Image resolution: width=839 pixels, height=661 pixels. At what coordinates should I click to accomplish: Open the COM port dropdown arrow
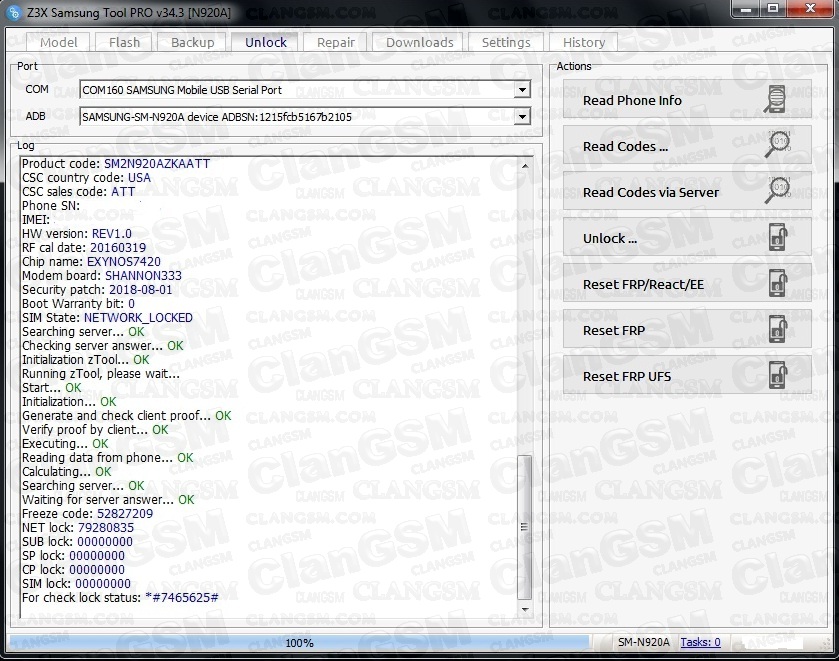pos(522,89)
